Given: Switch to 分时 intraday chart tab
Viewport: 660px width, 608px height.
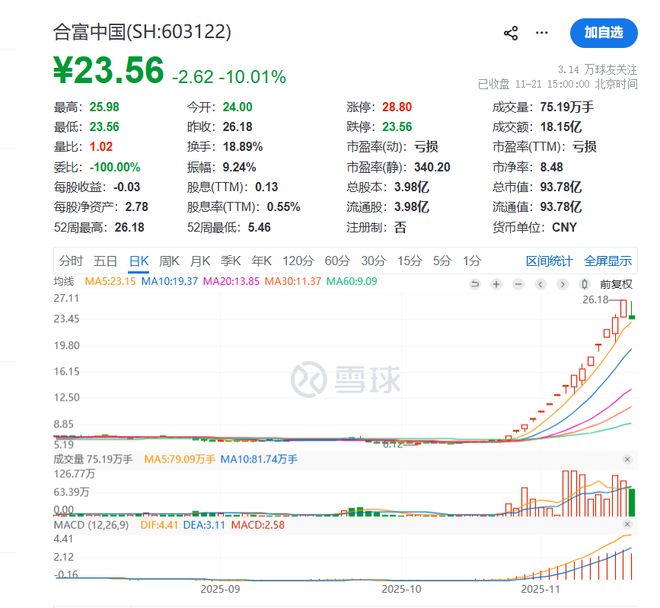Looking at the screenshot, I should pos(71,261).
